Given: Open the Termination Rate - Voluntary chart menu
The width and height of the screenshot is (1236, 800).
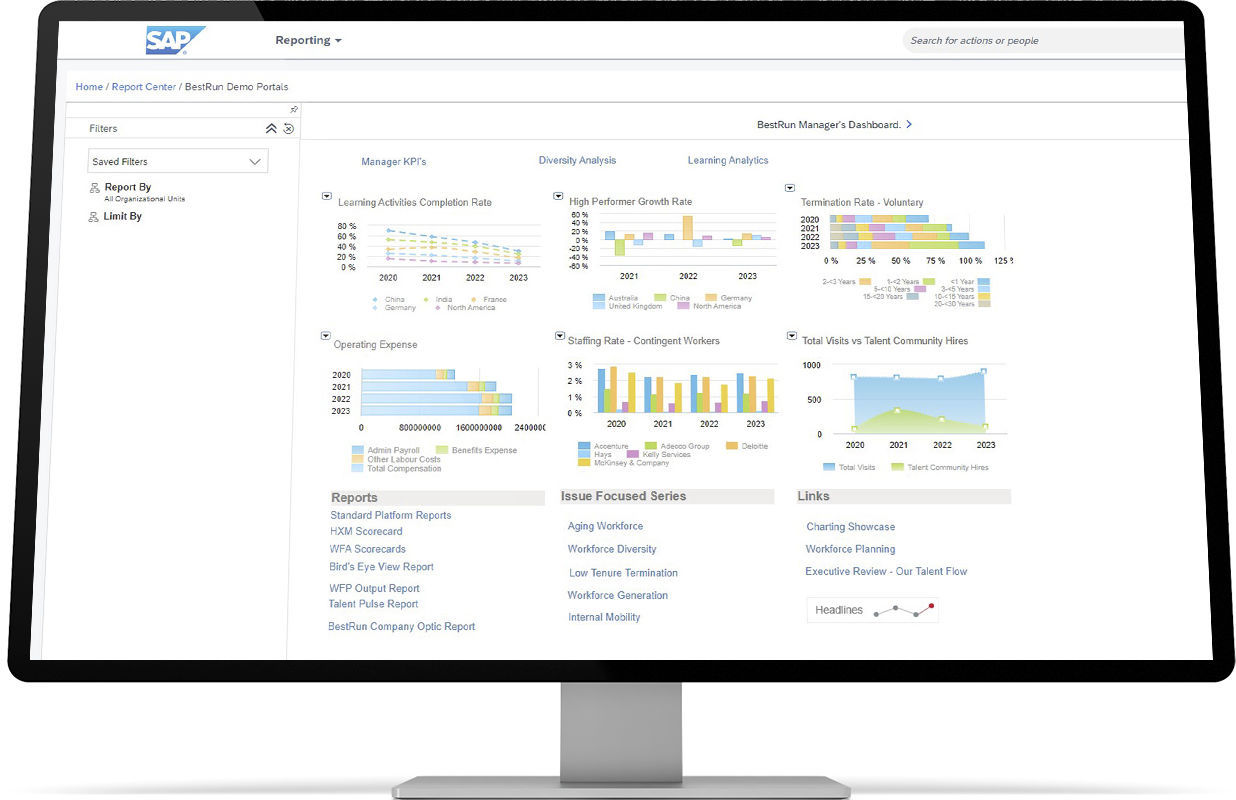Looking at the screenshot, I should click(790, 187).
